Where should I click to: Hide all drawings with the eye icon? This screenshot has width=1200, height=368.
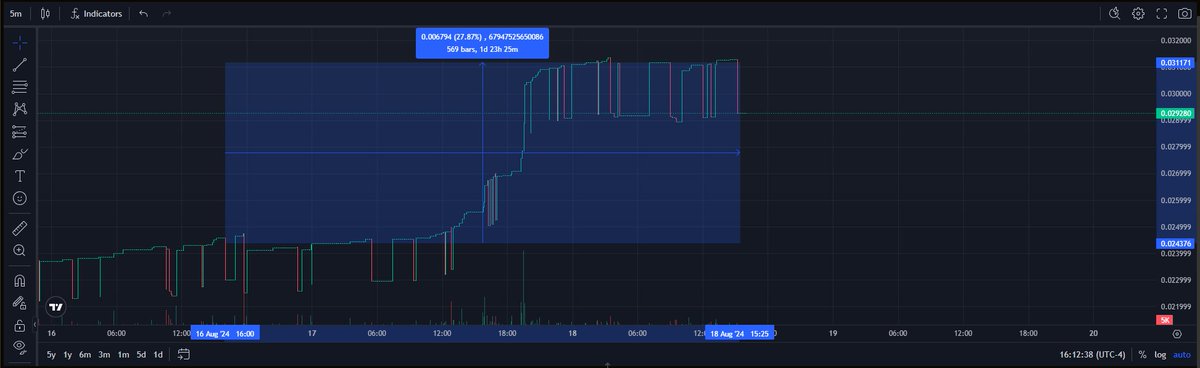click(19, 346)
